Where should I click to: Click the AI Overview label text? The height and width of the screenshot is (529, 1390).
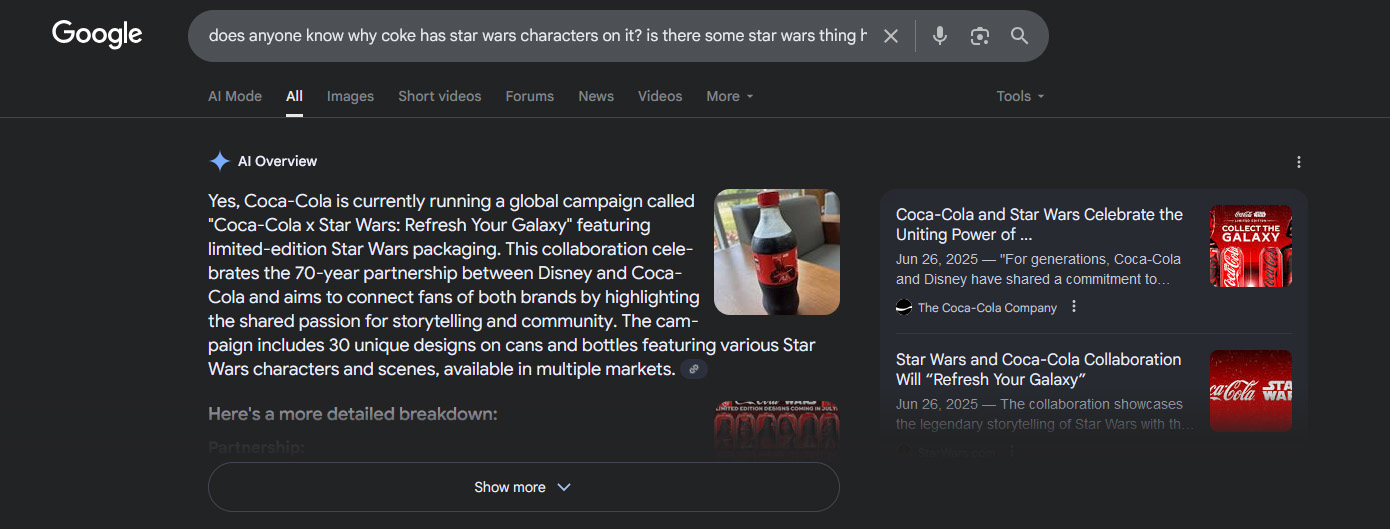(277, 161)
